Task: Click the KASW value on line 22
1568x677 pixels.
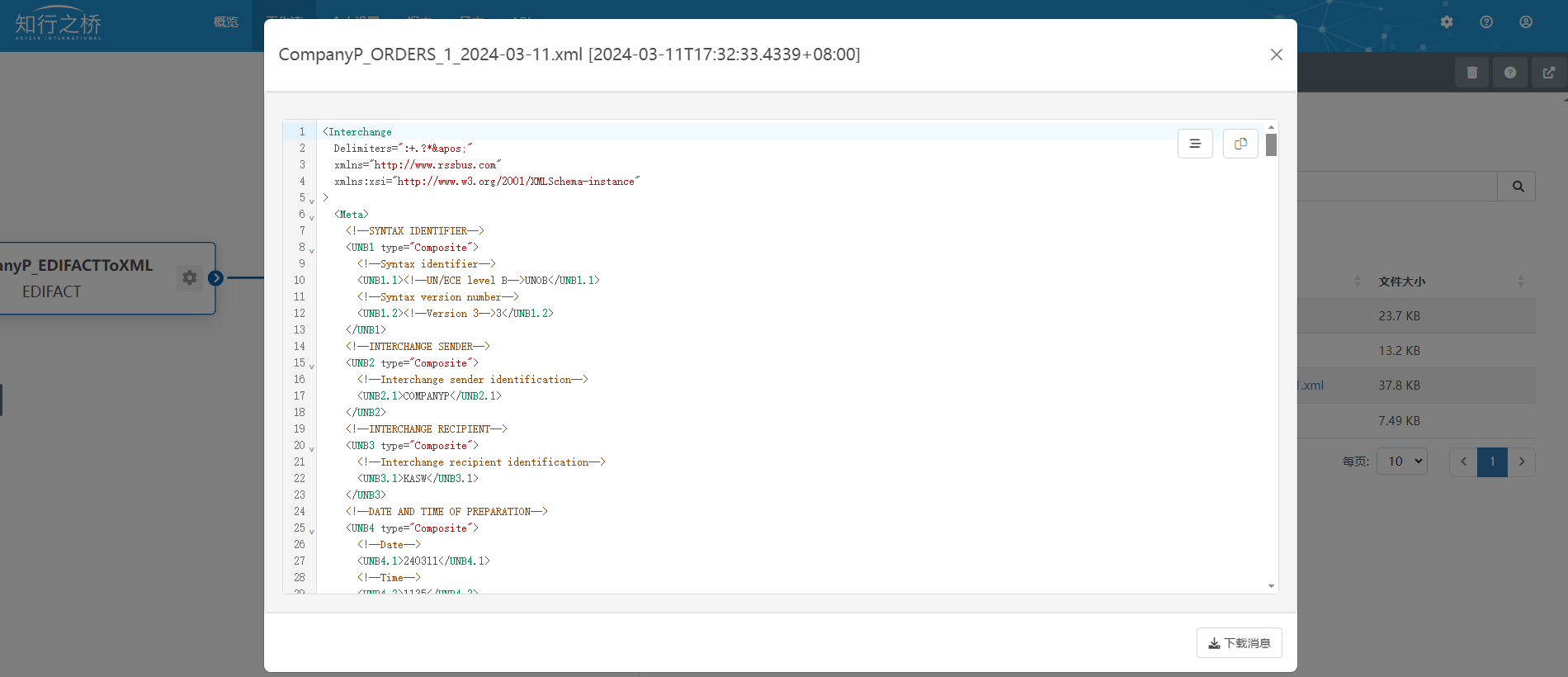Action: (x=415, y=479)
